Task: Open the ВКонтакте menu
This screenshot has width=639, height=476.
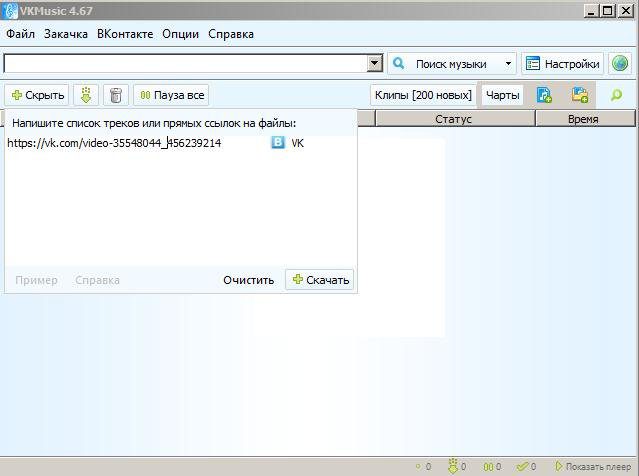Action: (125, 34)
